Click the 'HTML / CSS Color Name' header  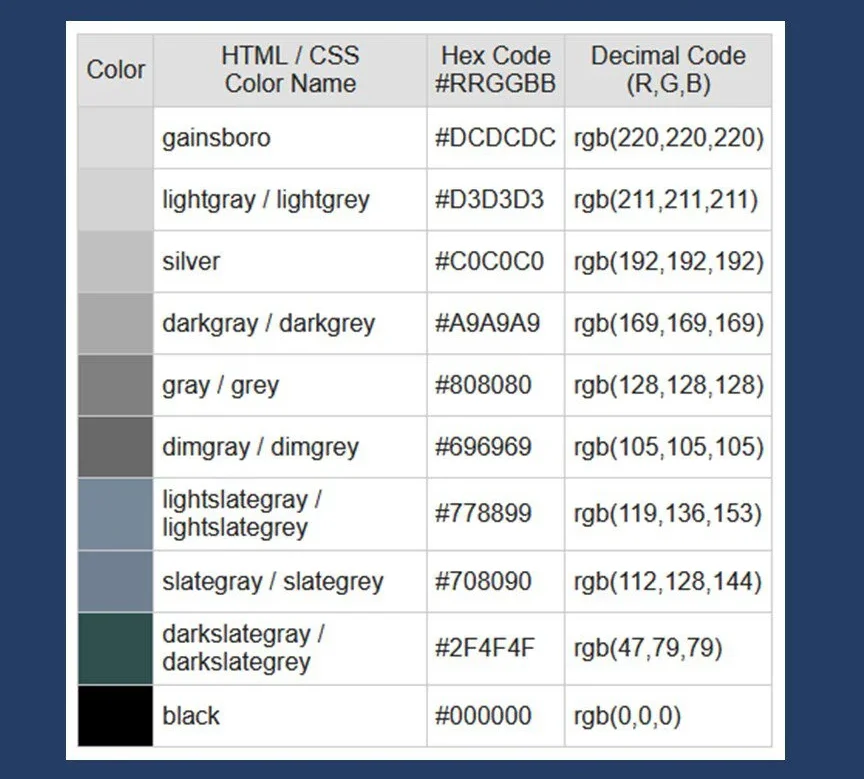pyautogui.click(x=290, y=71)
